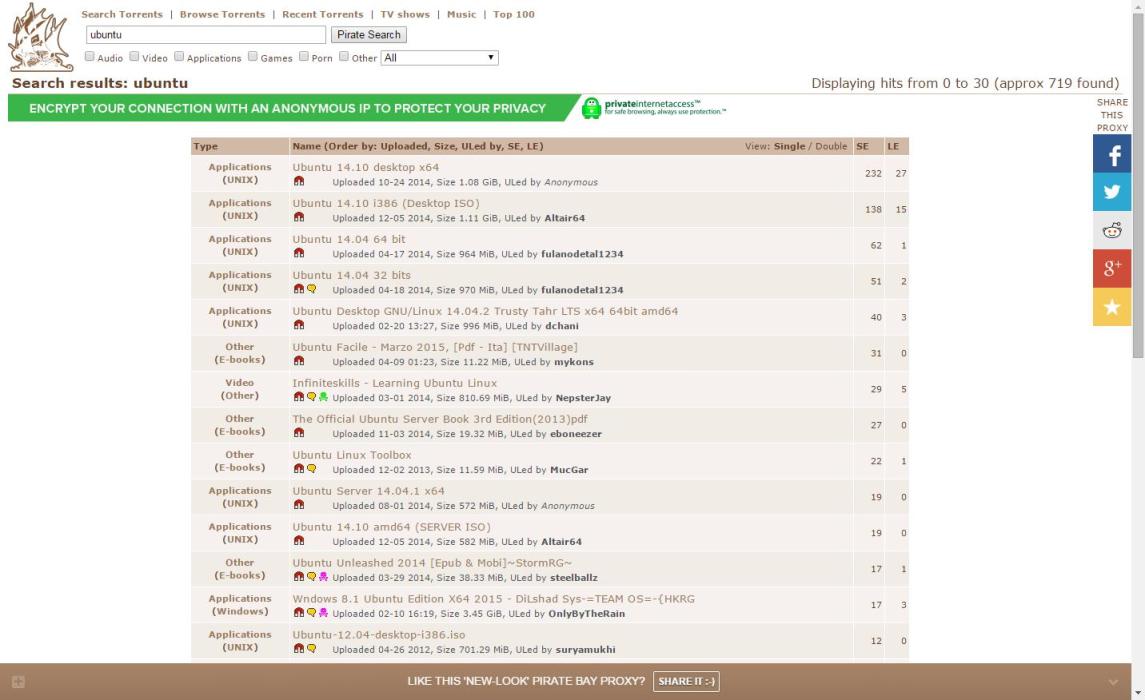Open Music menu link
The width and height of the screenshot is (1145, 700).
click(x=462, y=15)
